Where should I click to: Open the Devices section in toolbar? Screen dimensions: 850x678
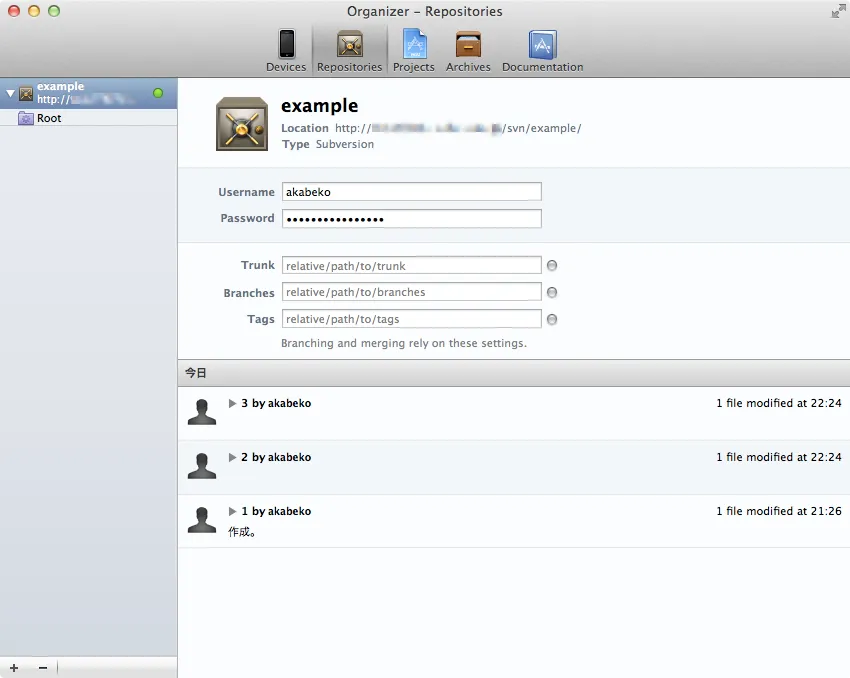286,49
